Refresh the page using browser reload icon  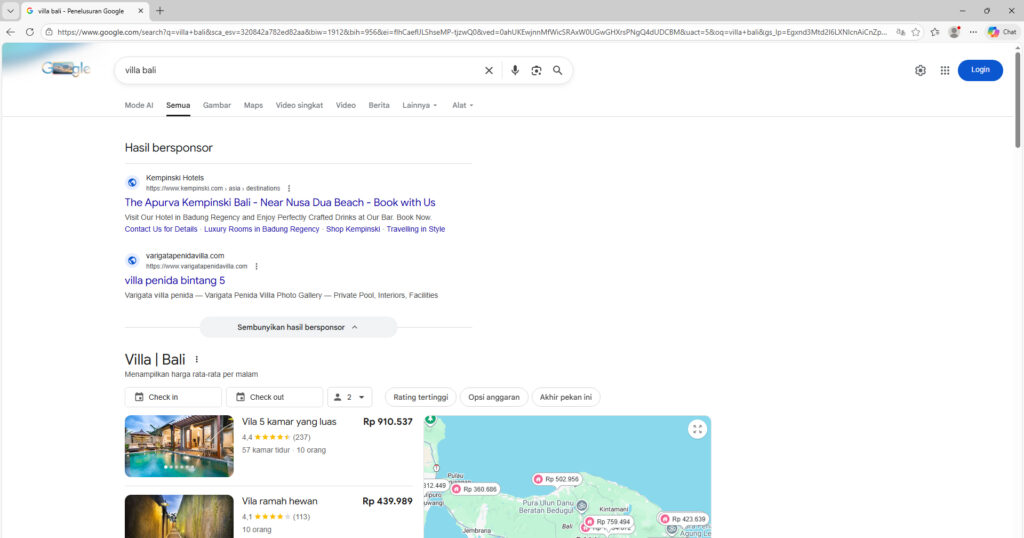tap(29, 32)
